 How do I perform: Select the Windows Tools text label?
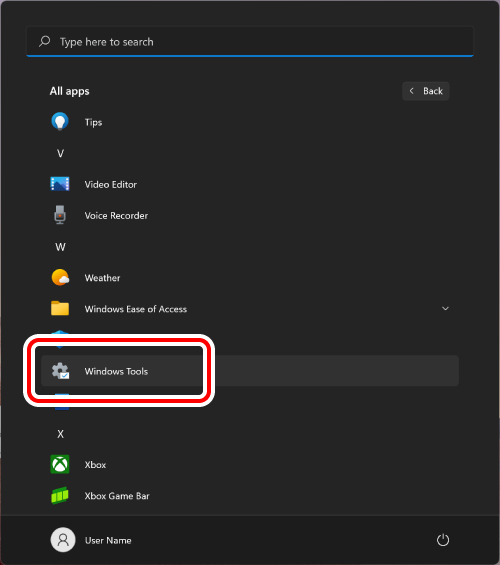pos(116,371)
